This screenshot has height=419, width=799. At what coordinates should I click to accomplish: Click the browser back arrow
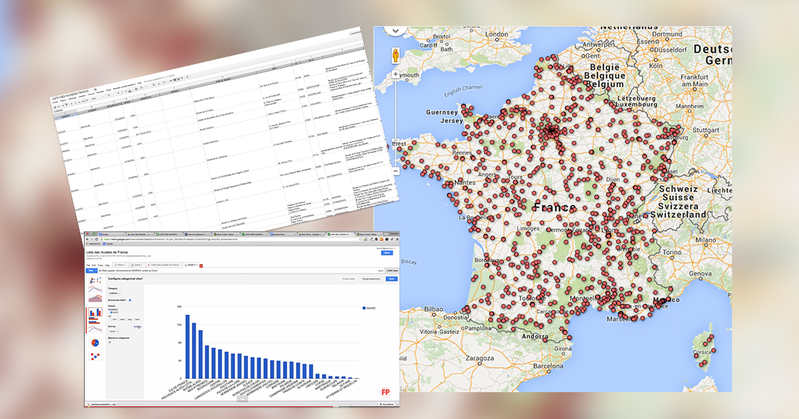(87, 239)
